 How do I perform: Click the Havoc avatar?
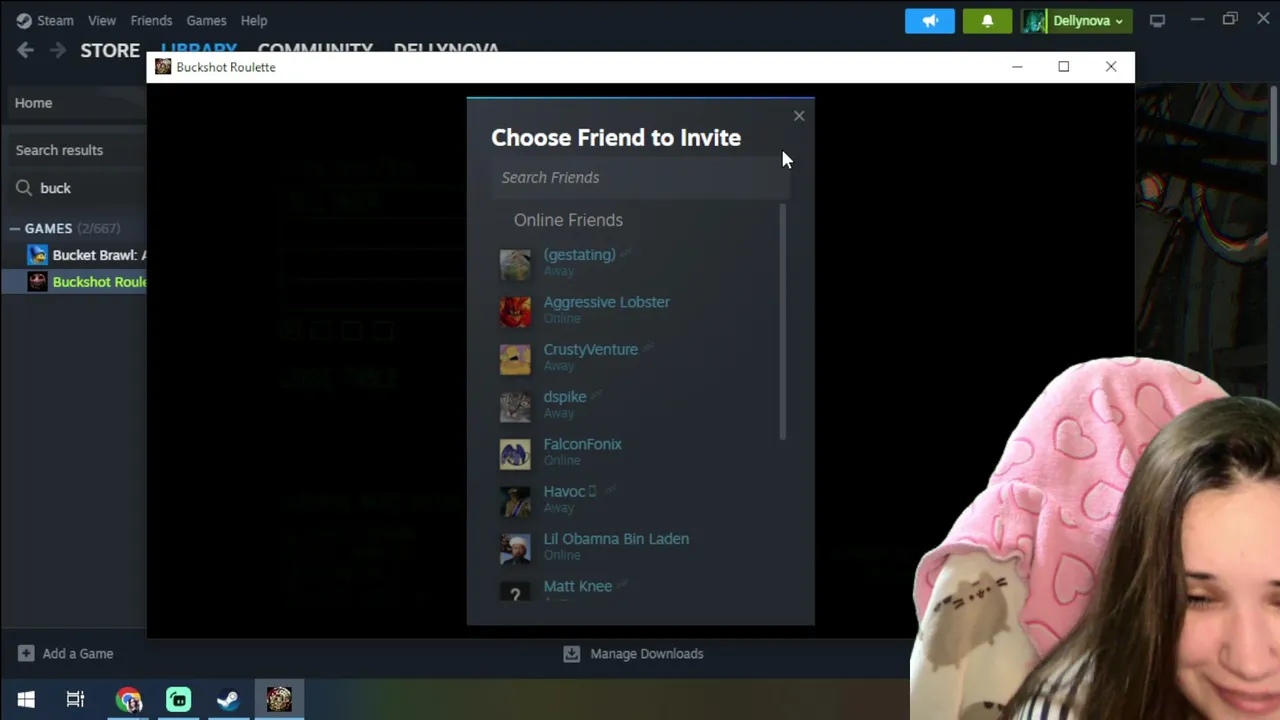click(515, 501)
